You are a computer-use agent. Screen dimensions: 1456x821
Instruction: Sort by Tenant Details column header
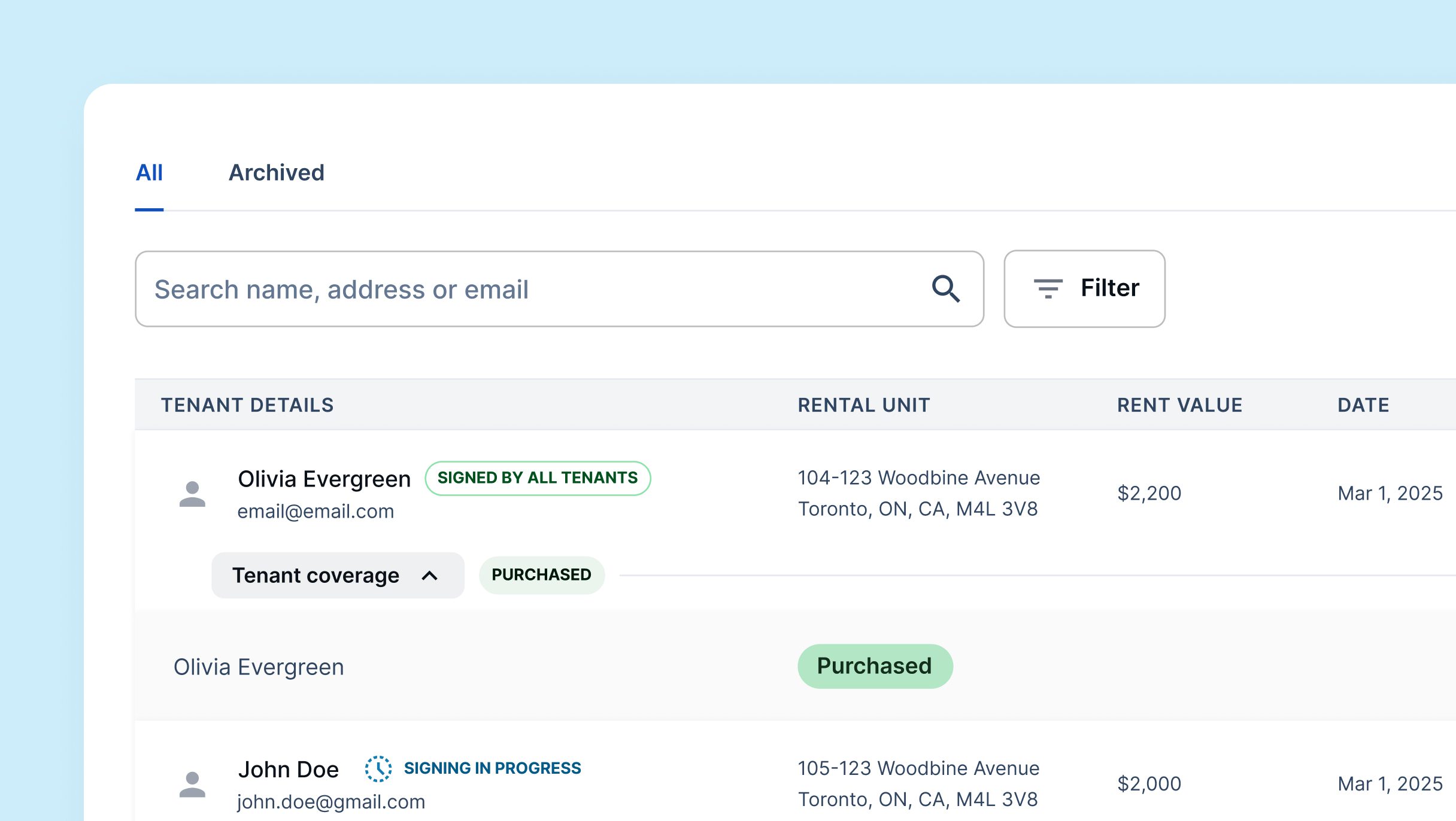(x=247, y=405)
